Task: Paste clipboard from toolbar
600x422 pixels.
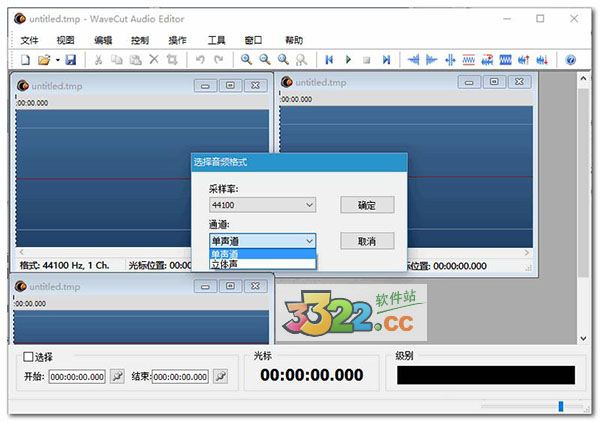Action: (x=135, y=60)
